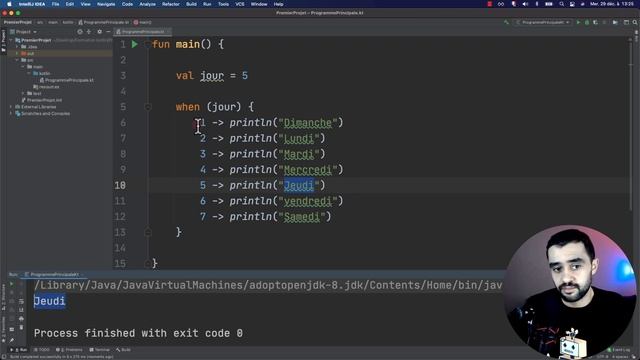Open the Problems tool window tab
640x360 pixels.
click(x=69, y=350)
